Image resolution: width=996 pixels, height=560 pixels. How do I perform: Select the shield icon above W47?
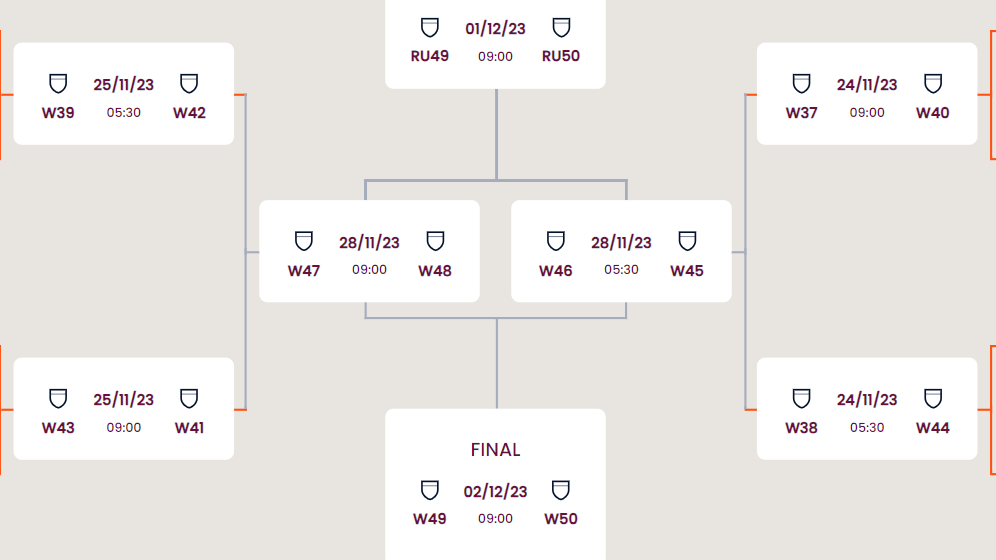[x=304, y=241]
